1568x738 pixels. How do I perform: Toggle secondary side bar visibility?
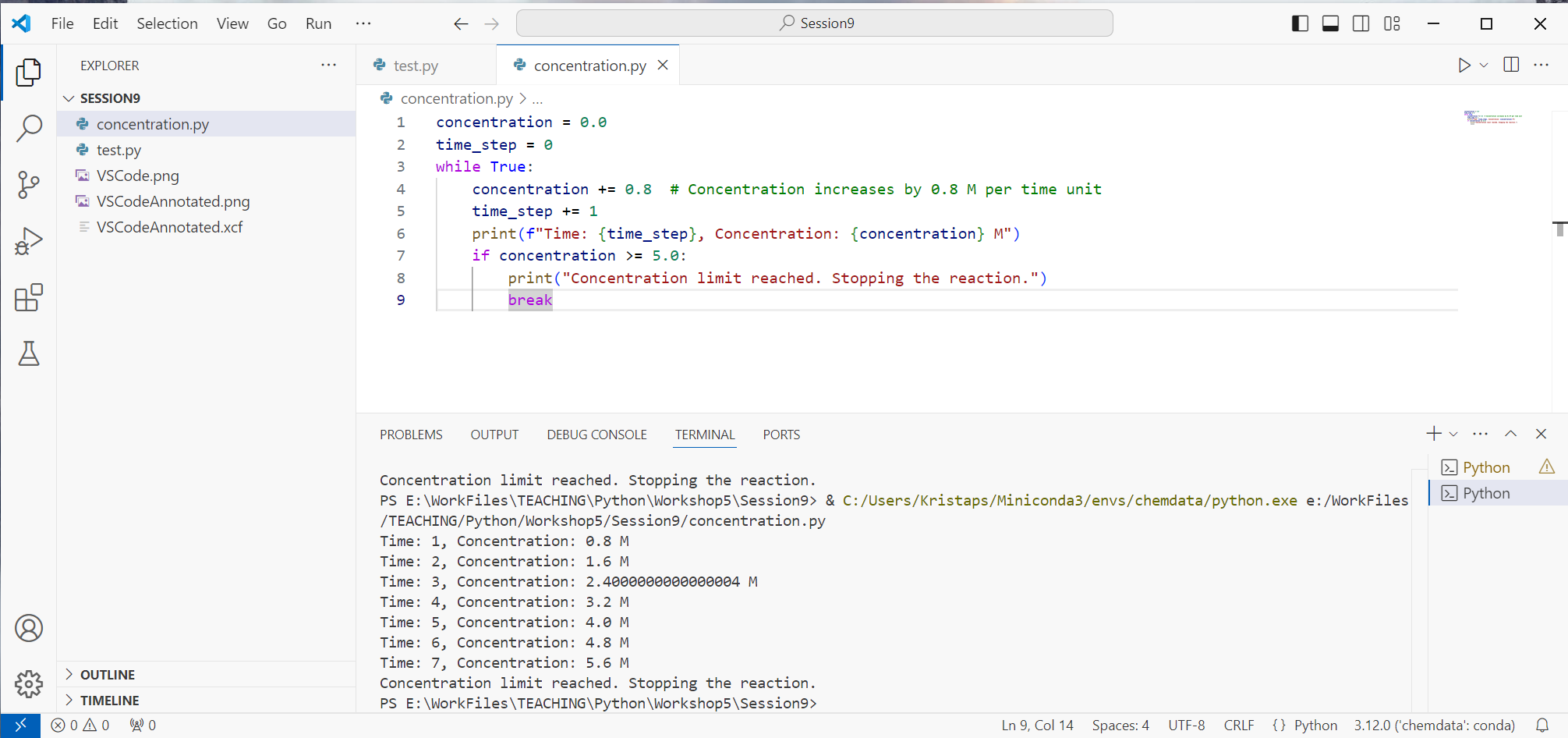pos(1361,23)
